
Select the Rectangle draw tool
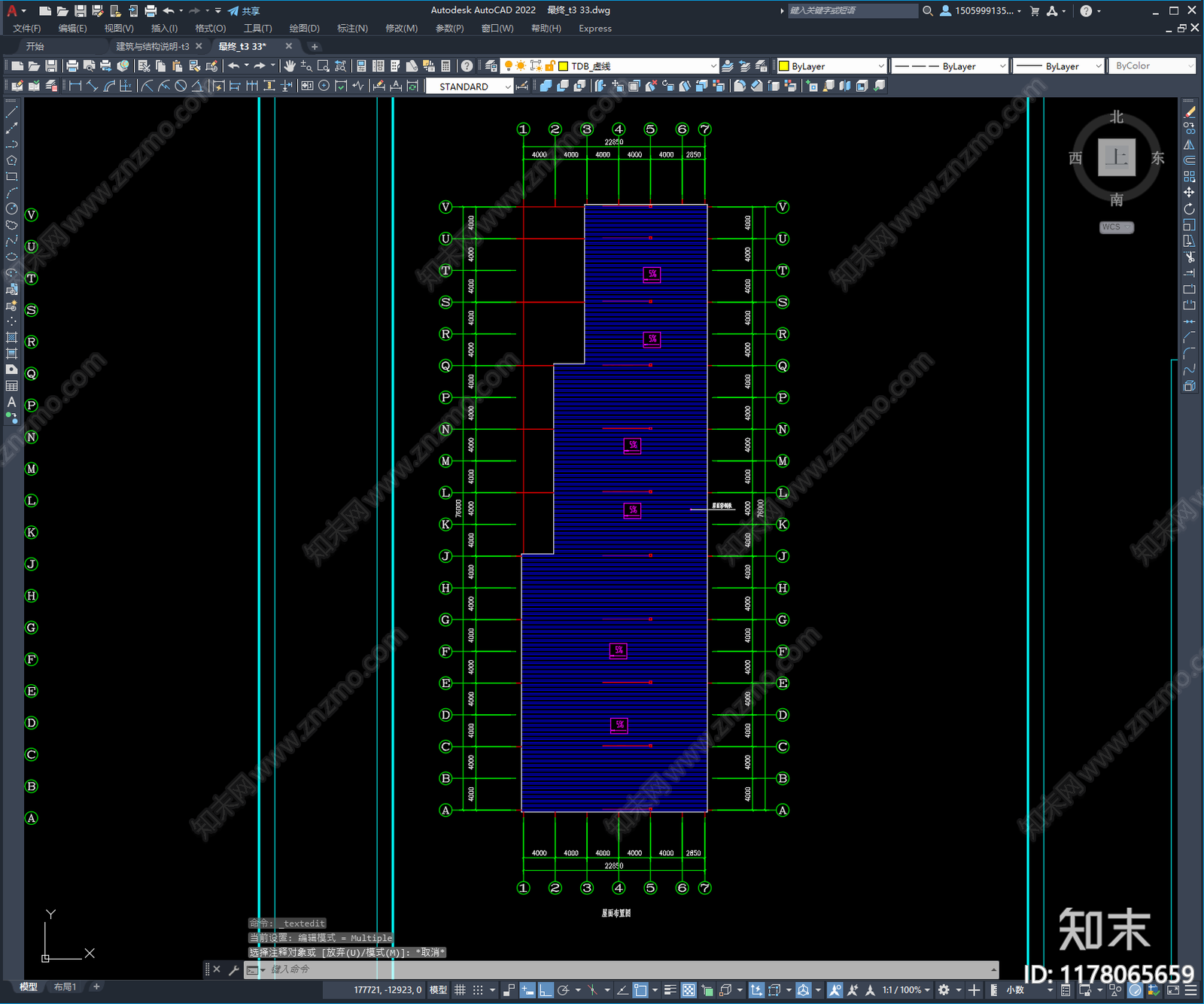(x=11, y=177)
